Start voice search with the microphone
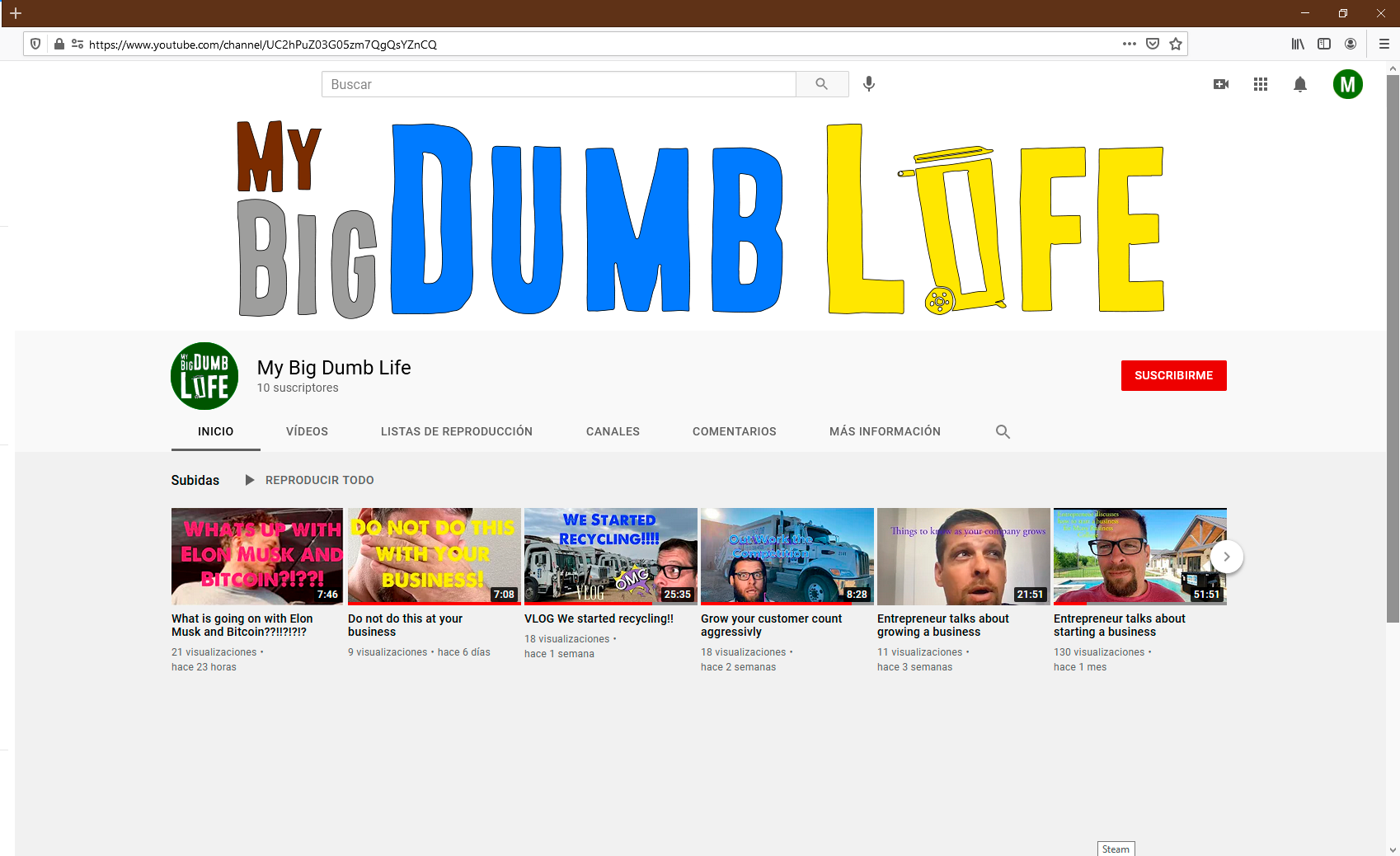 click(869, 84)
